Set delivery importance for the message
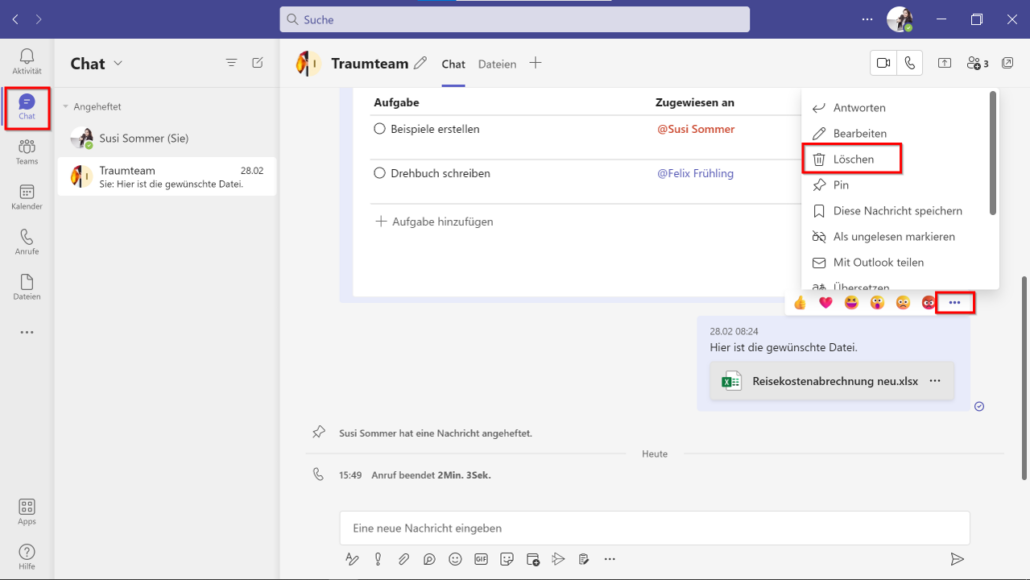Viewport: 1030px width, 580px height. [377, 559]
